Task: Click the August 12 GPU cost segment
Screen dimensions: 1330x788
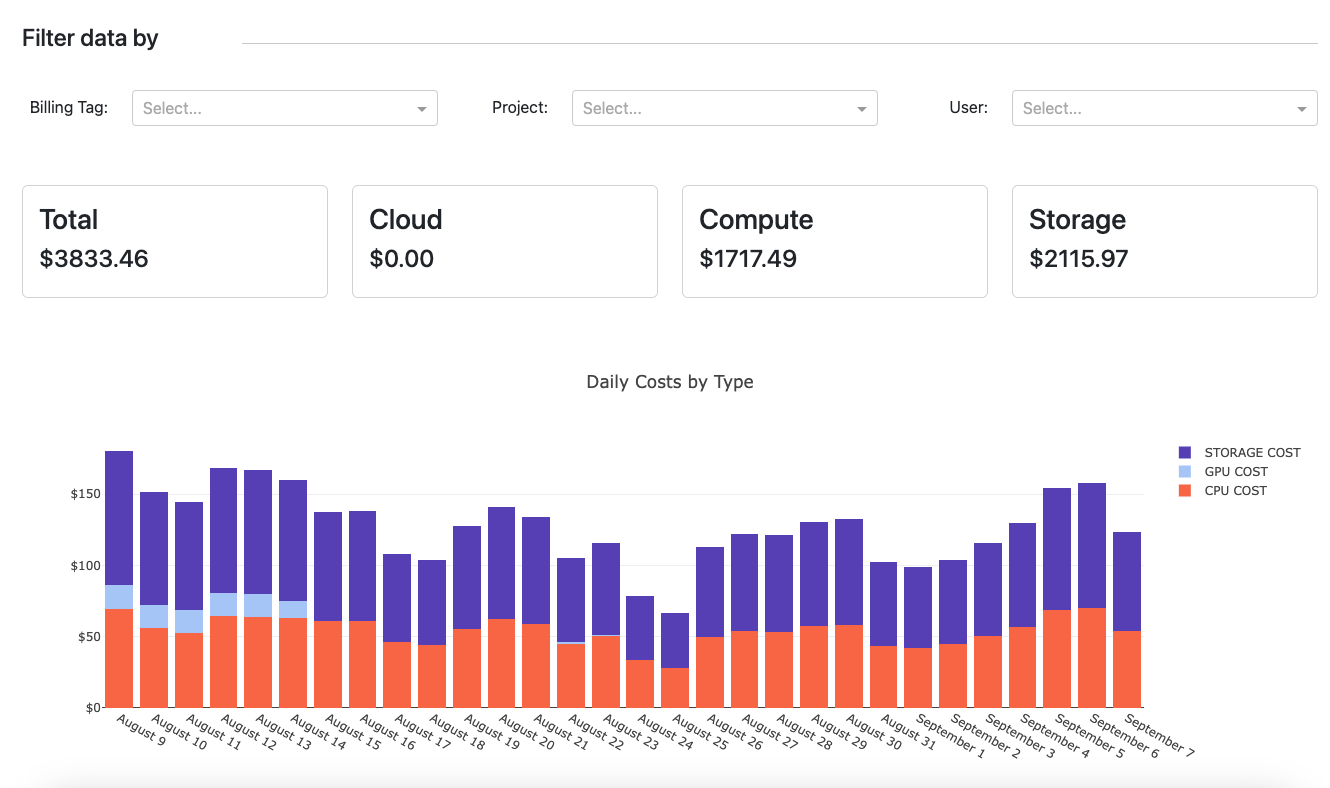Action: 224,604
